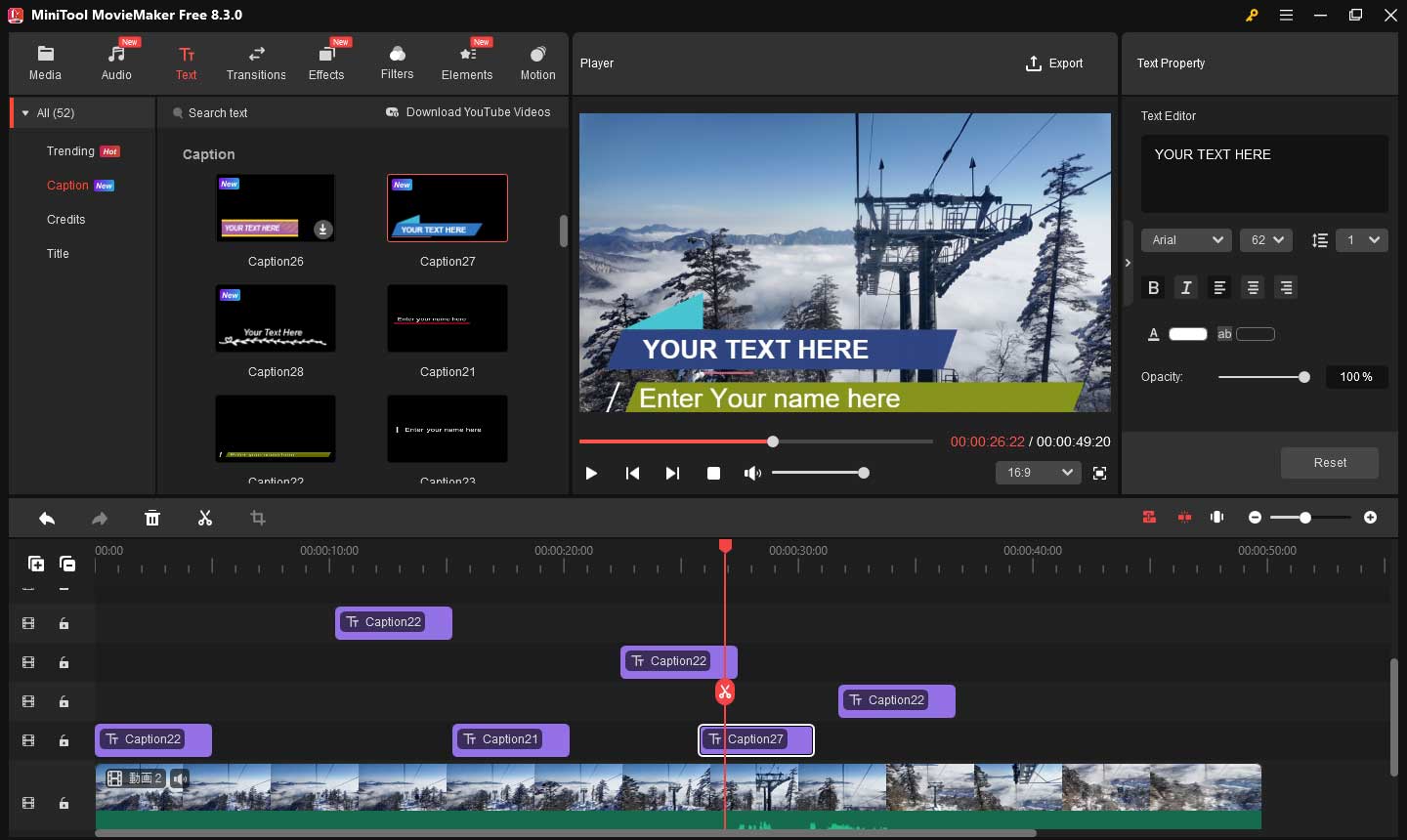Screen dimensions: 1407x840
Task: Zoom out the timeline
Action: click(x=1256, y=518)
